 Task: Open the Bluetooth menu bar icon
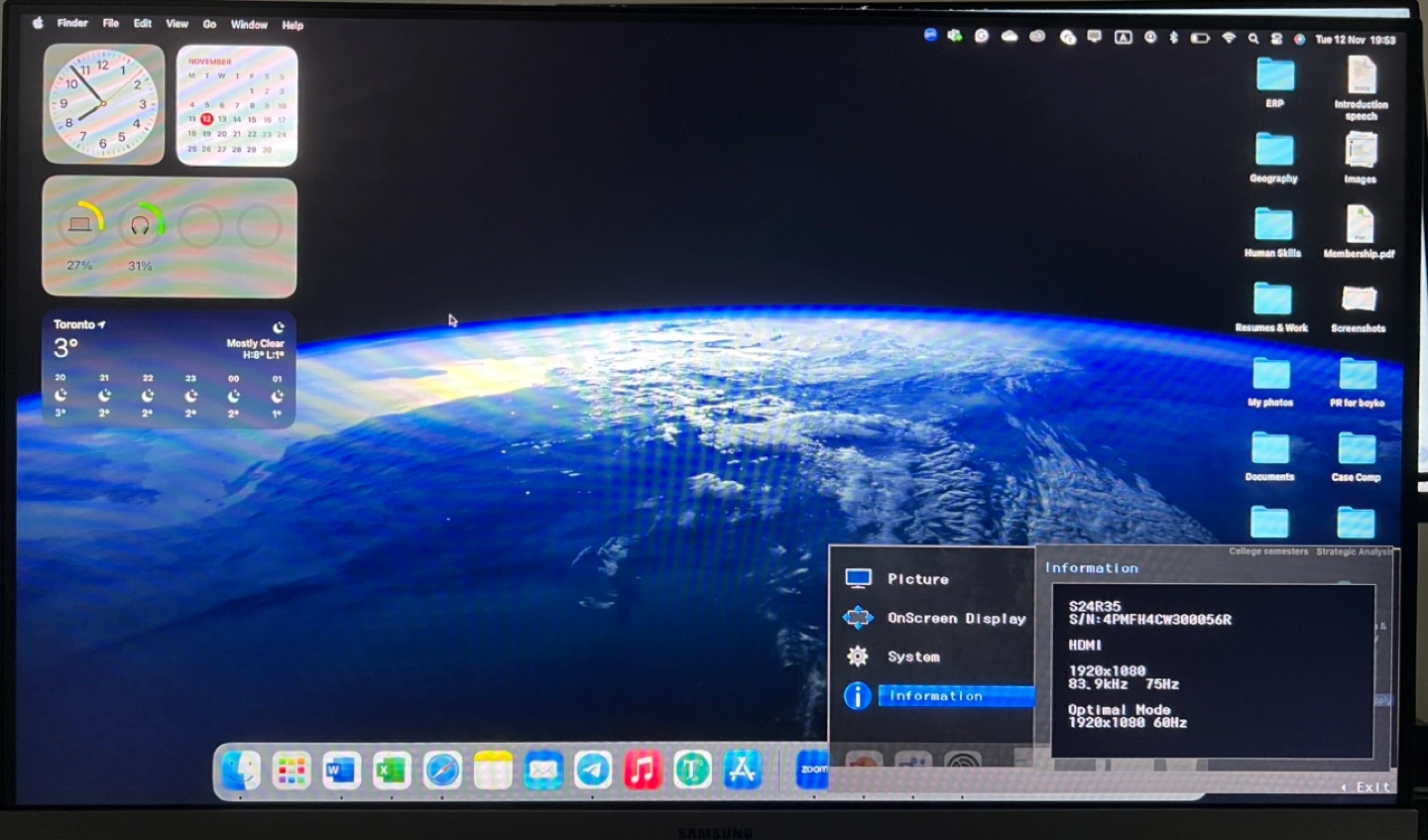1174,38
